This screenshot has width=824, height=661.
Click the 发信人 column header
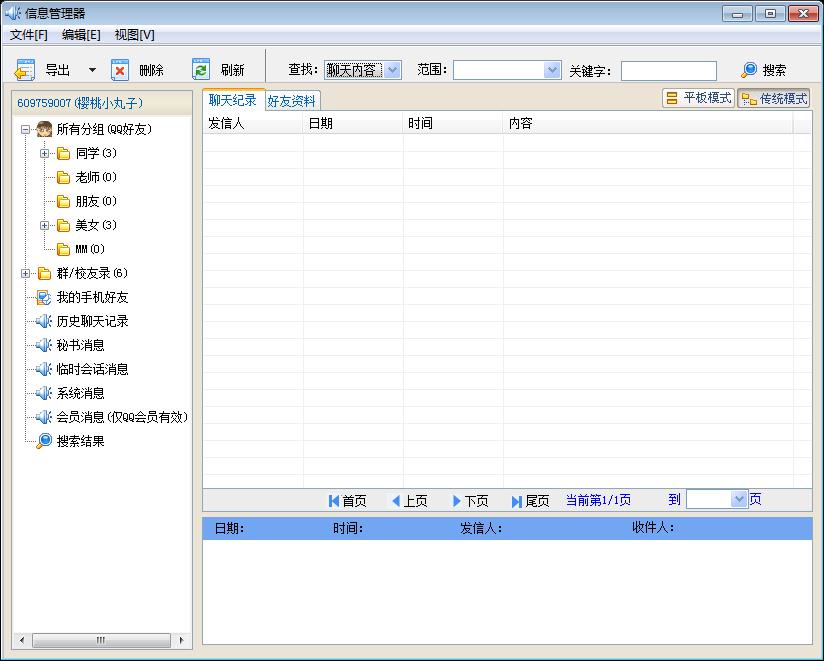point(253,123)
